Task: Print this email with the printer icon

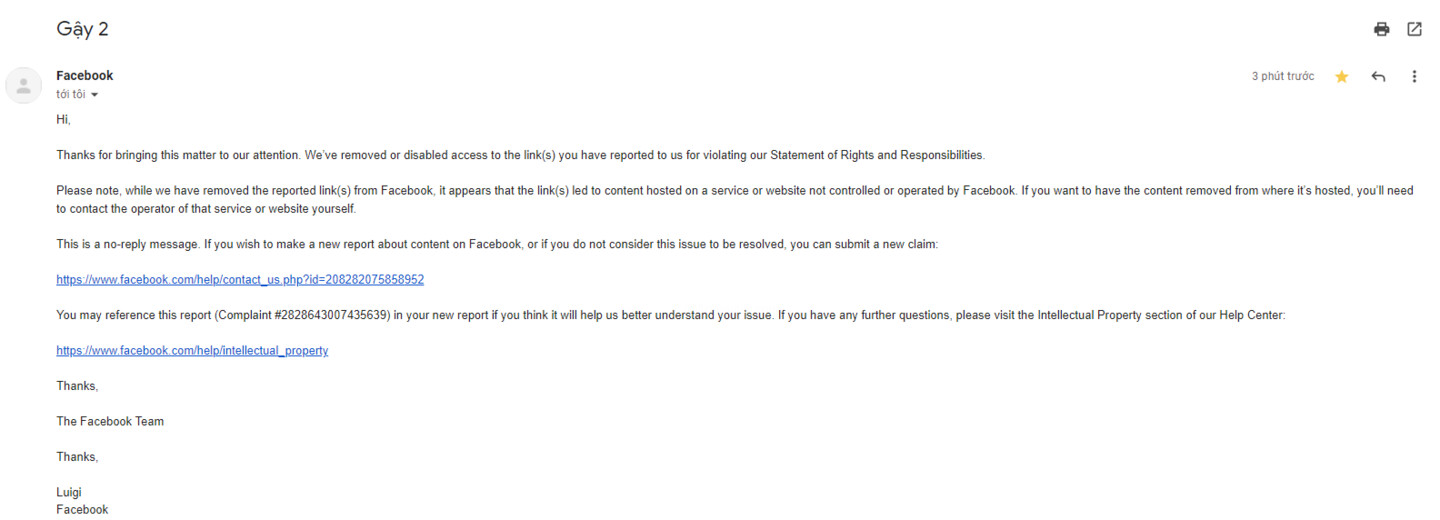Action: pyautogui.click(x=1381, y=29)
